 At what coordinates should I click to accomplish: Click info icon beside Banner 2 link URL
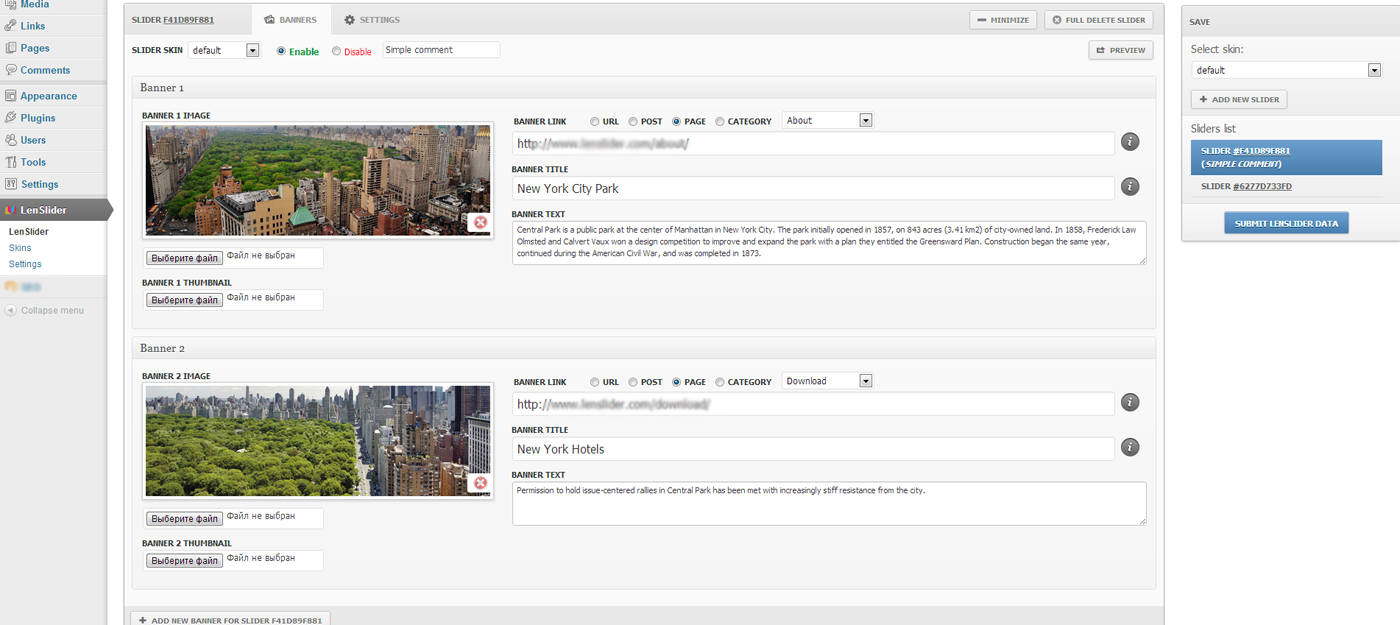(1130, 403)
